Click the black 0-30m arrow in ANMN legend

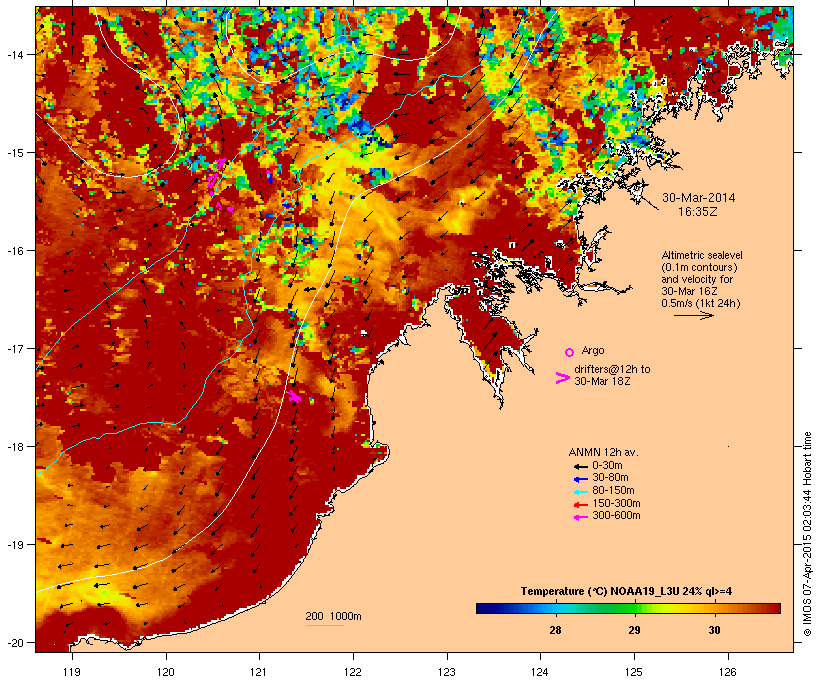[x=580, y=467]
